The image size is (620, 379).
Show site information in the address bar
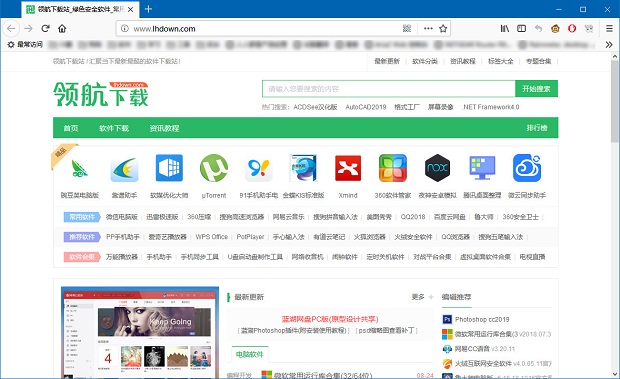pos(125,28)
